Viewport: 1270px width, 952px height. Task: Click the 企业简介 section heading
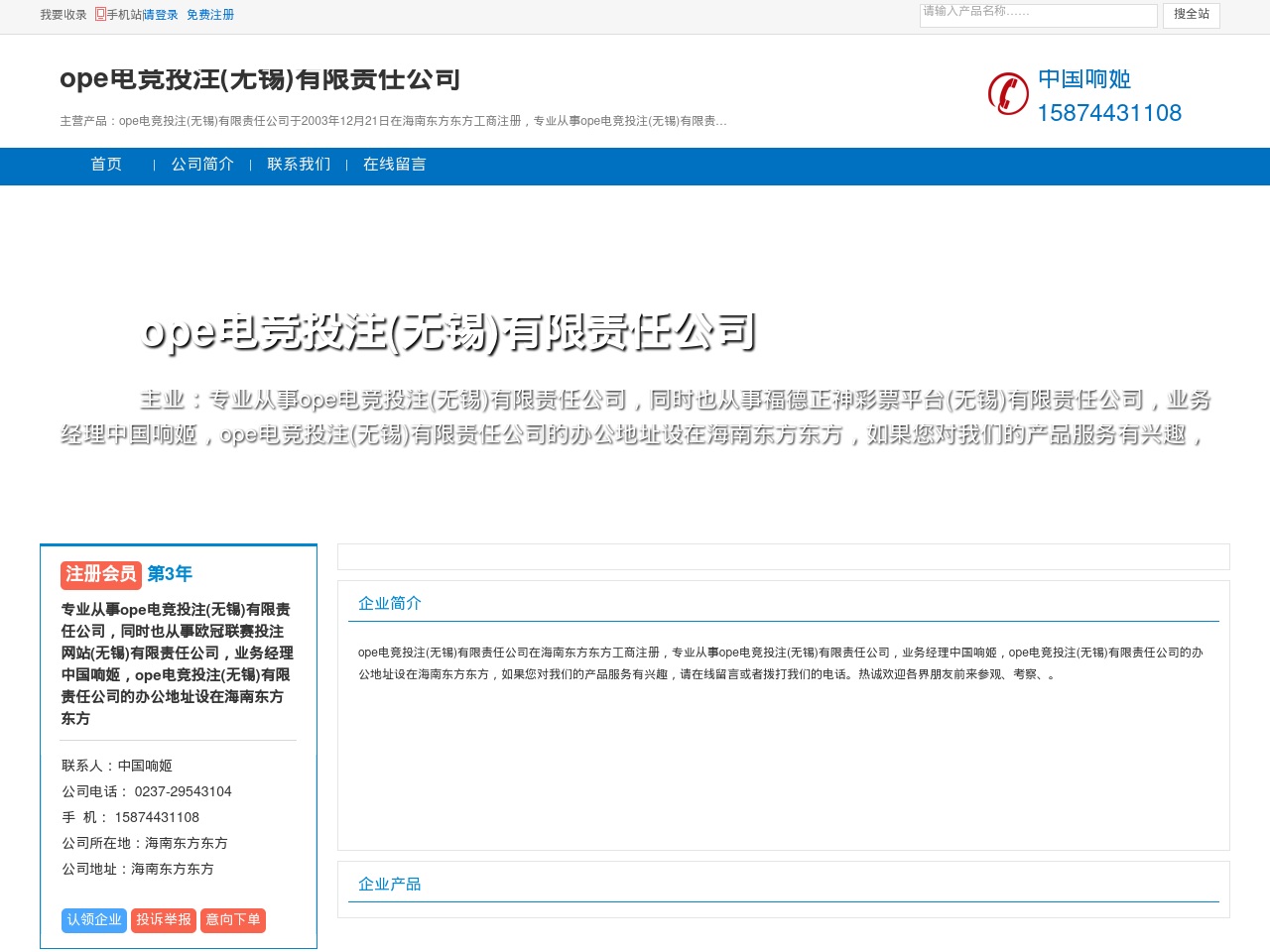tap(390, 603)
